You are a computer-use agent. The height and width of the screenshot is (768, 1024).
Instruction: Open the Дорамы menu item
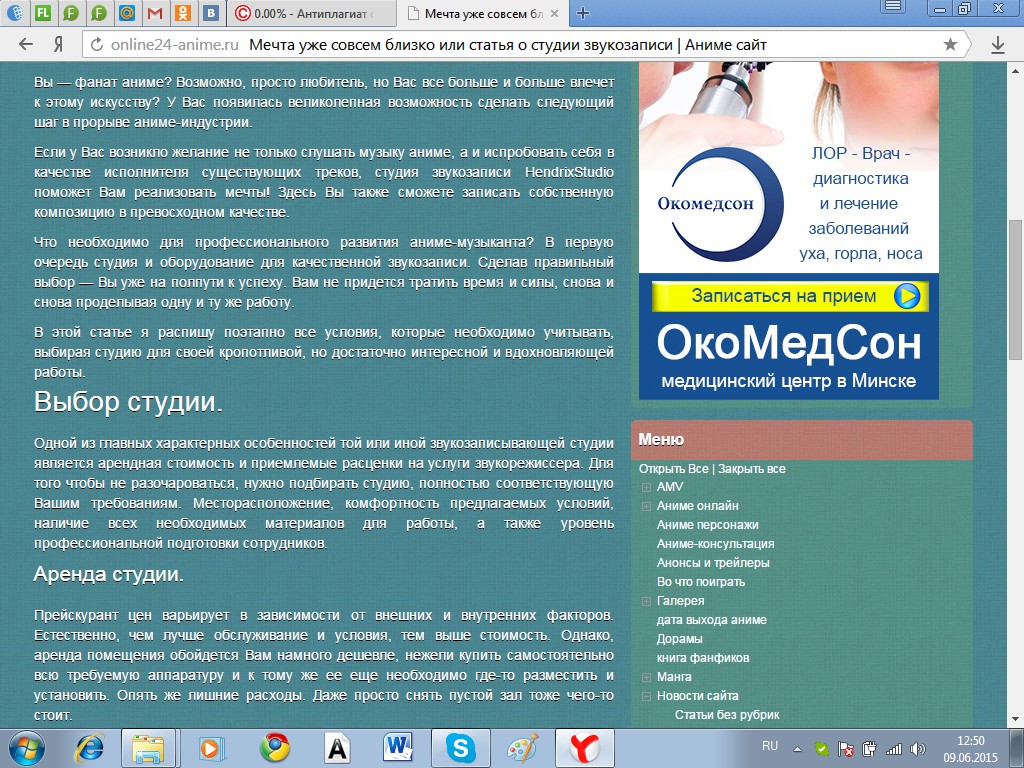(x=679, y=639)
